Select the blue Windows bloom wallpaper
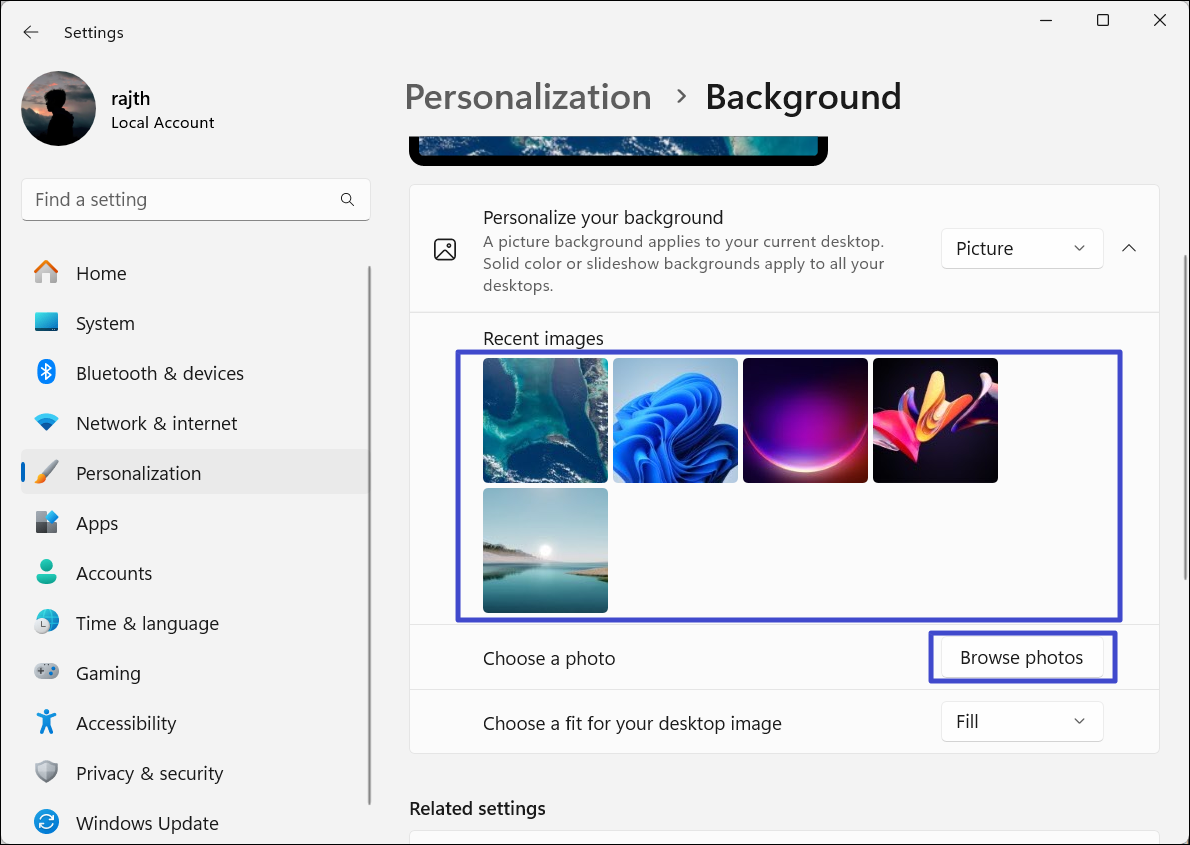The height and width of the screenshot is (845, 1190). [675, 421]
